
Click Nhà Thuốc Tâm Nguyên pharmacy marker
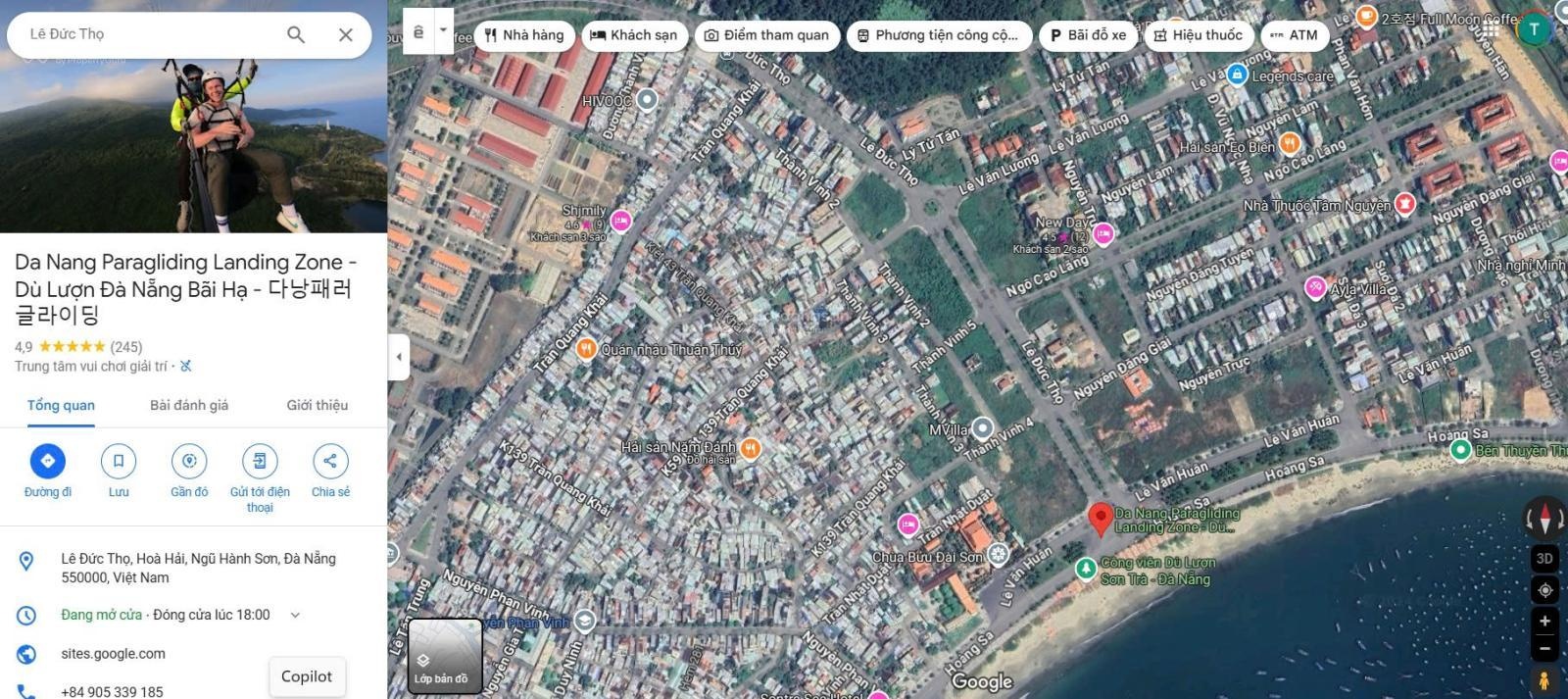(1404, 204)
